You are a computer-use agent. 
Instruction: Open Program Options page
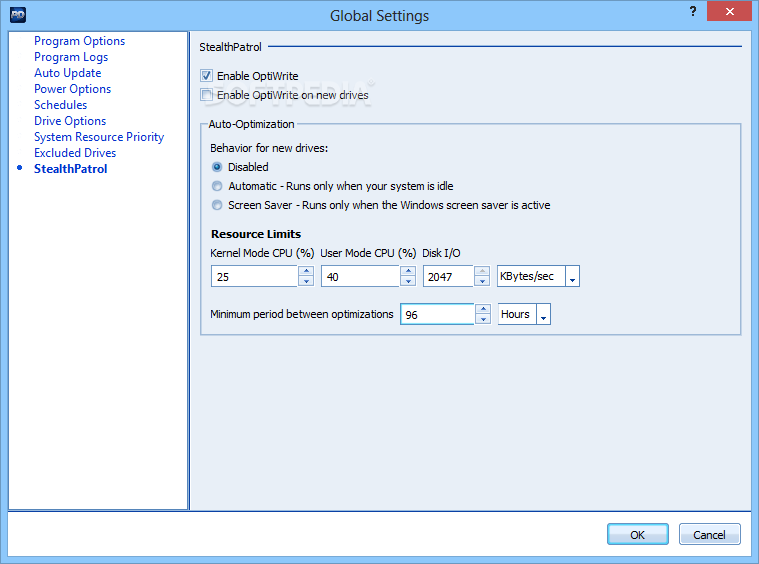coord(79,41)
